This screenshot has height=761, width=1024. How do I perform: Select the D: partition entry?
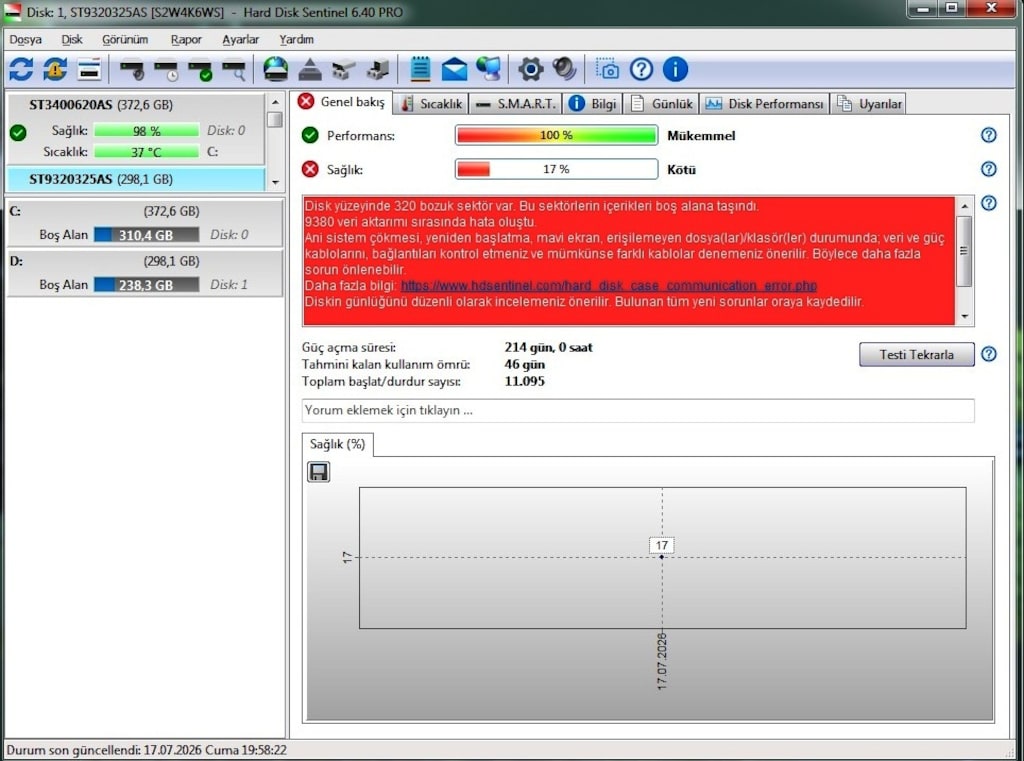coord(144,273)
